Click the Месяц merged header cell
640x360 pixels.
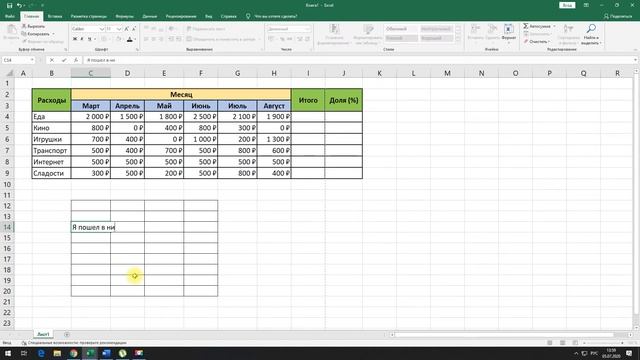tap(181, 94)
